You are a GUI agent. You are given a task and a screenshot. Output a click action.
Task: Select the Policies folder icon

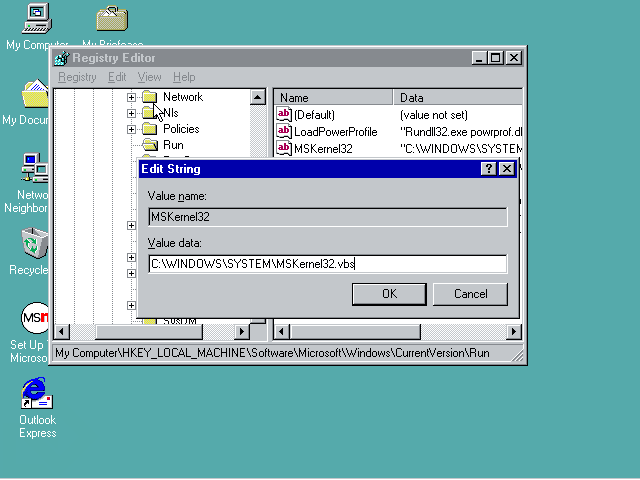(x=150, y=129)
